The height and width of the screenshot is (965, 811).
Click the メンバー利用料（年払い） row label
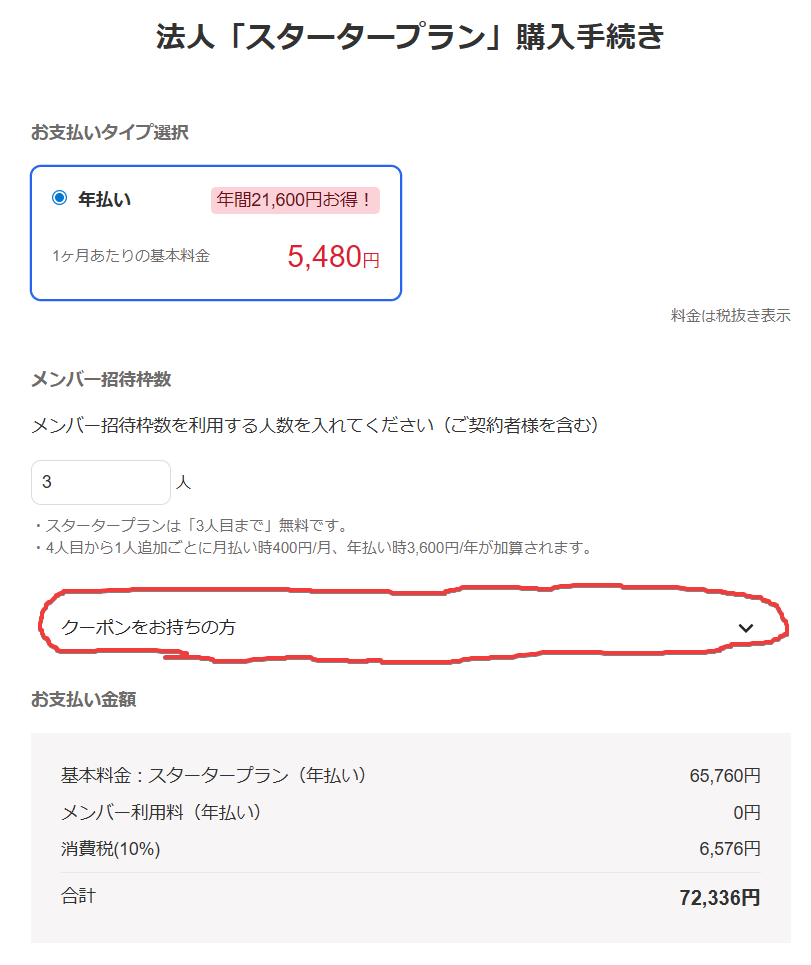coord(161,812)
